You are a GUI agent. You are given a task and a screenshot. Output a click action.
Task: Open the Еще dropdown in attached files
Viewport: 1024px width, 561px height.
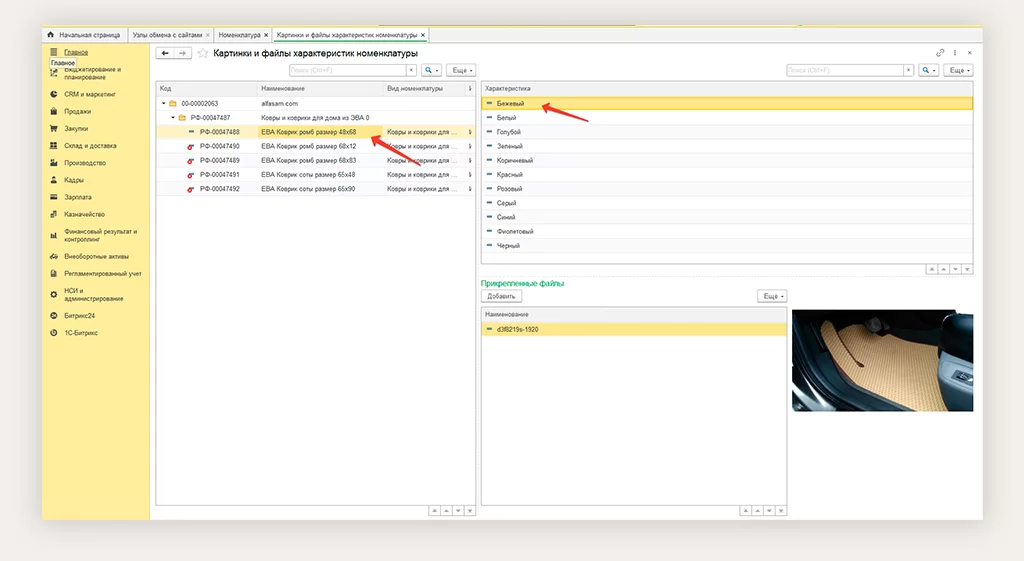pyautogui.click(x=772, y=297)
